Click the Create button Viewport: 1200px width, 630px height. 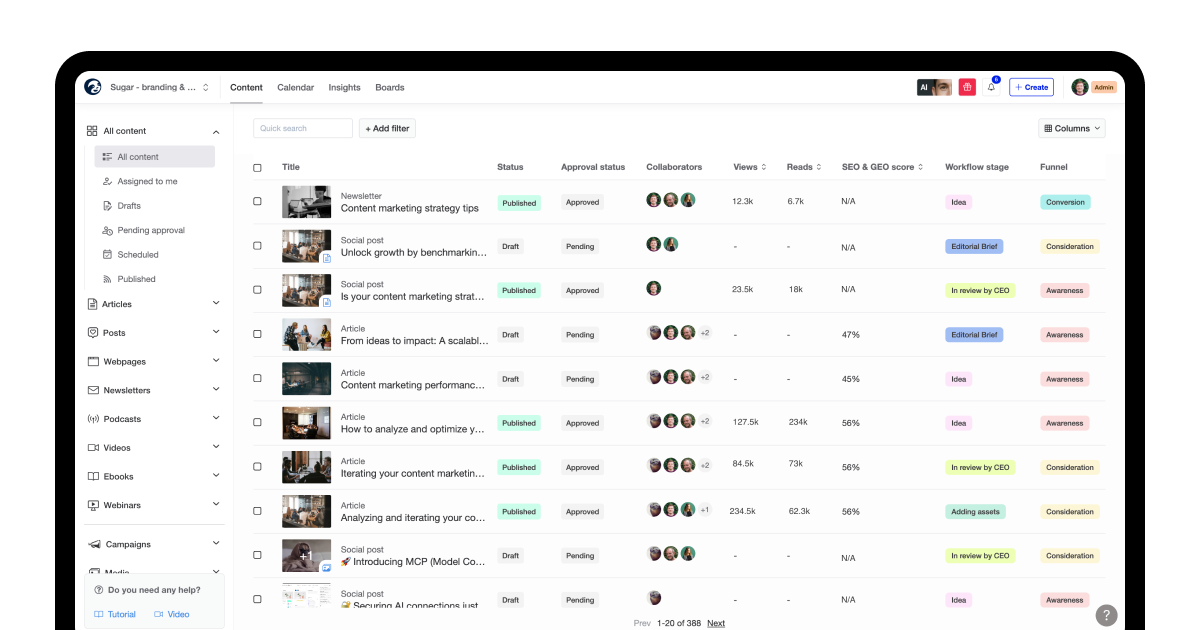click(1031, 87)
